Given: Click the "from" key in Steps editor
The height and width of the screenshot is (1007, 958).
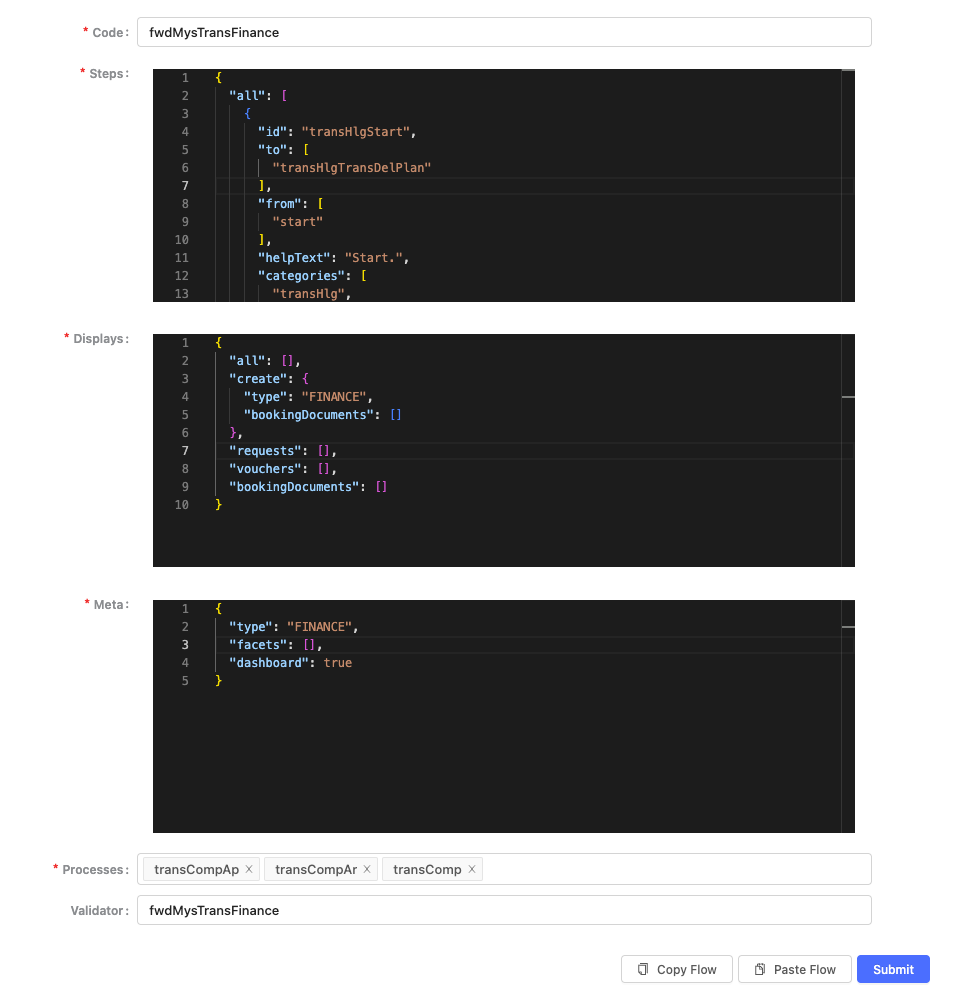Looking at the screenshot, I should (280, 204).
